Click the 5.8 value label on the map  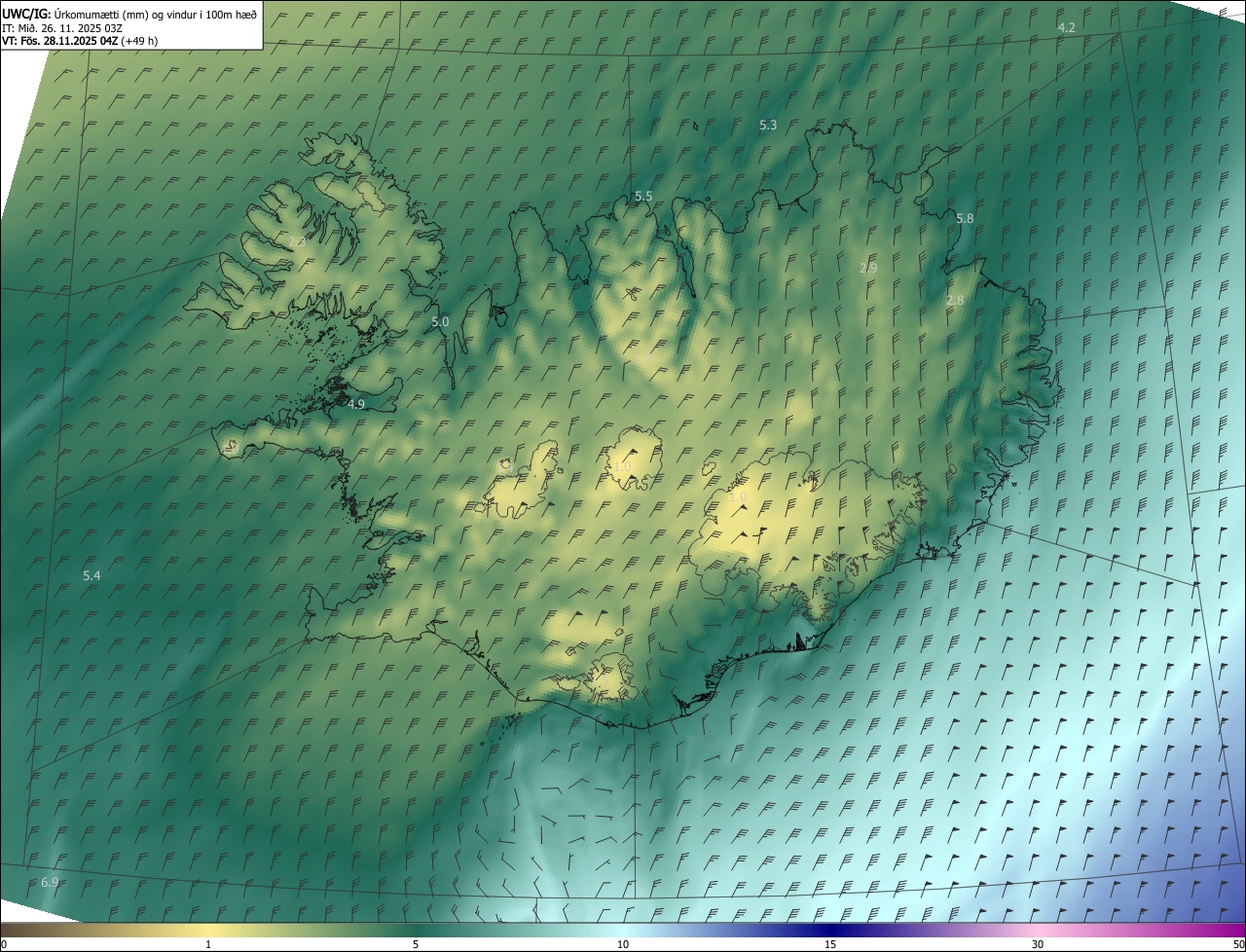[x=965, y=219]
